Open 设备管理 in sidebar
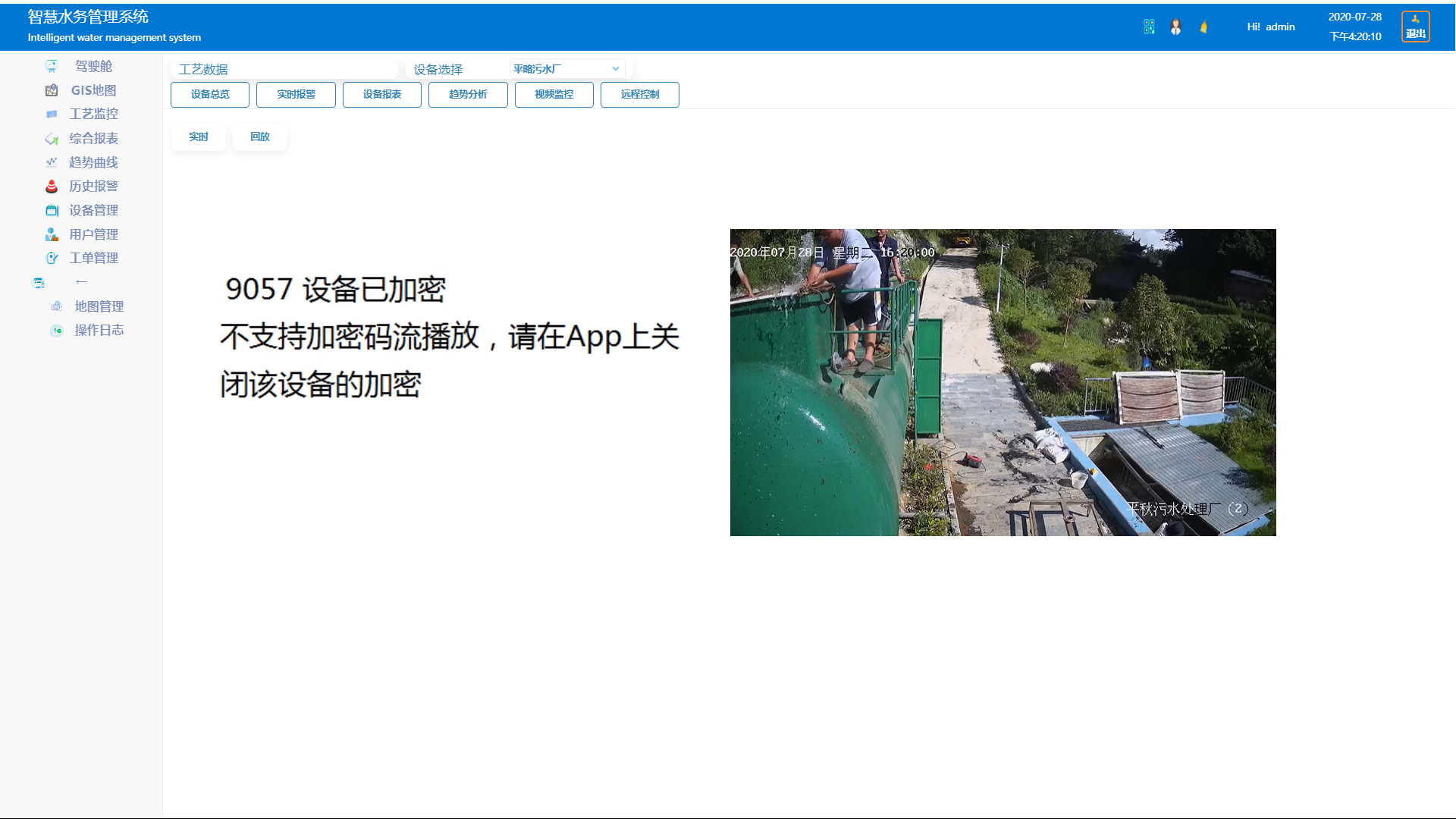 tap(93, 210)
